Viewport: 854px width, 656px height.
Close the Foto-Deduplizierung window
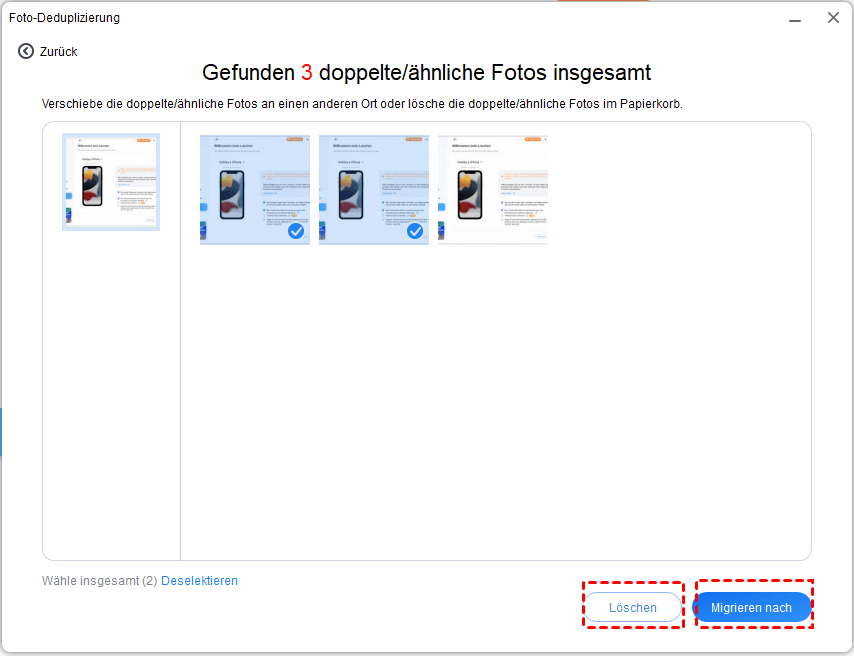[832, 18]
